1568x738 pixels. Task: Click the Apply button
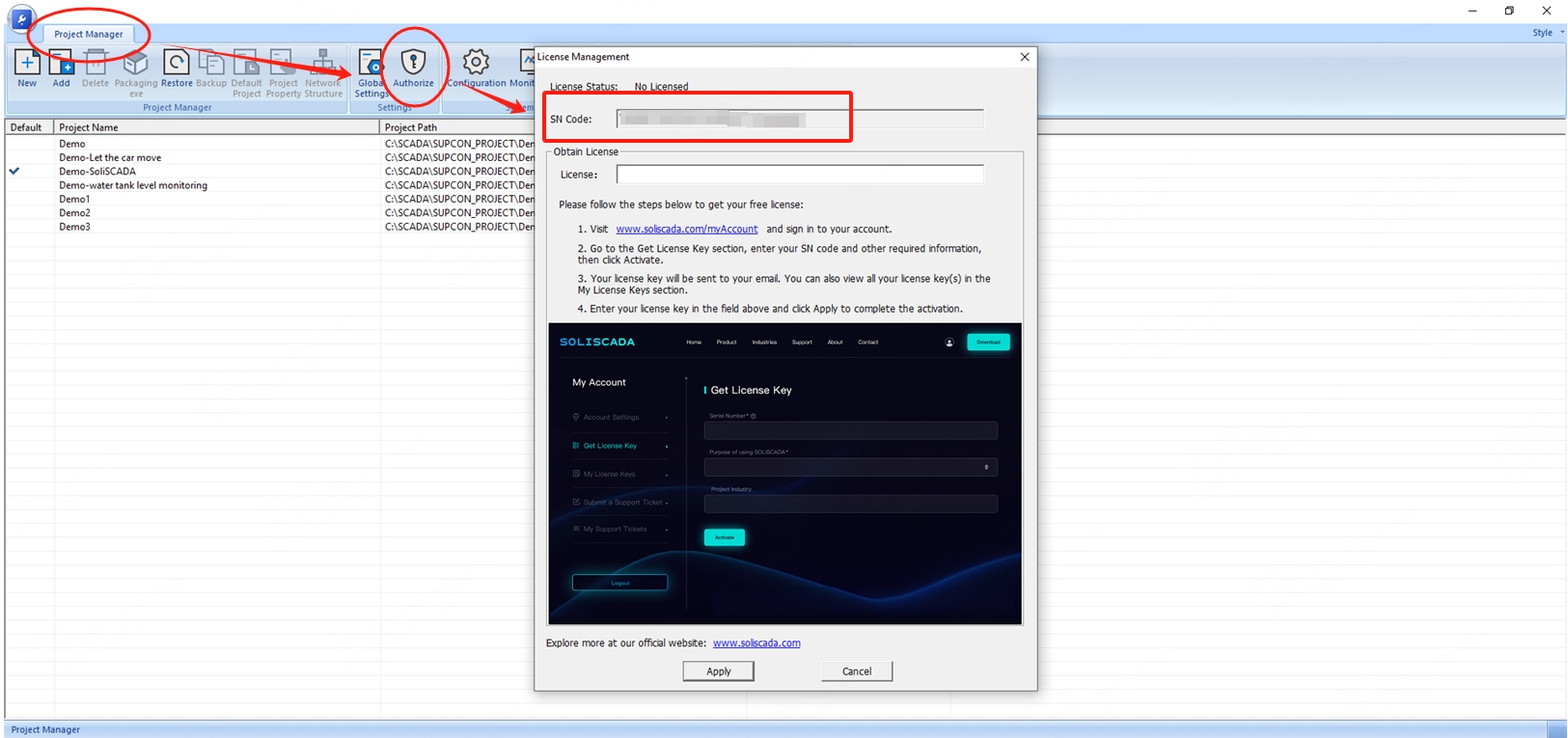point(718,671)
